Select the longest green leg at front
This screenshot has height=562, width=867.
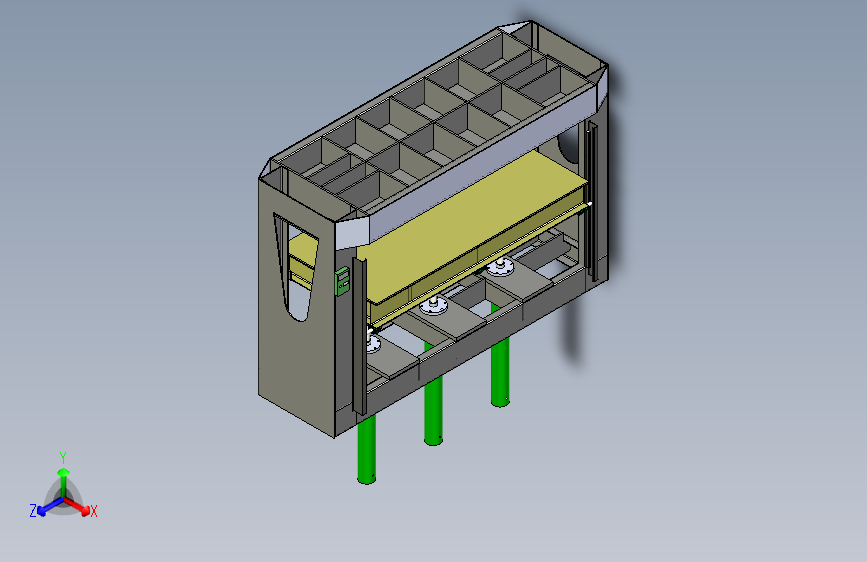367,449
